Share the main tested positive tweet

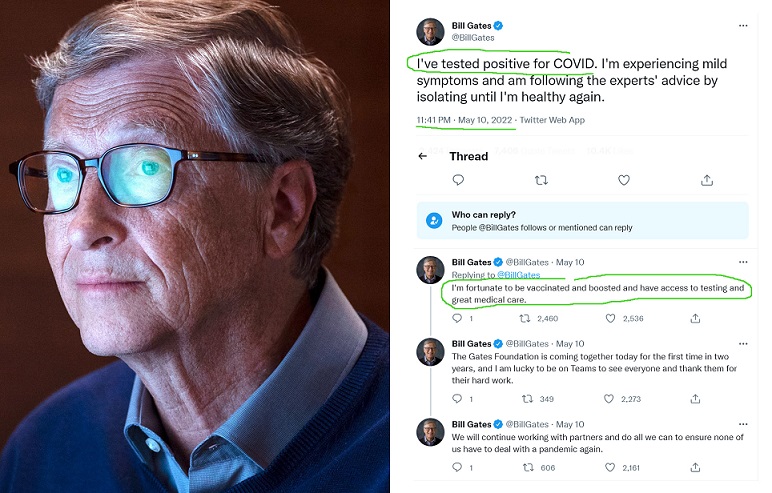pyautogui.click(x=707, y=180)
